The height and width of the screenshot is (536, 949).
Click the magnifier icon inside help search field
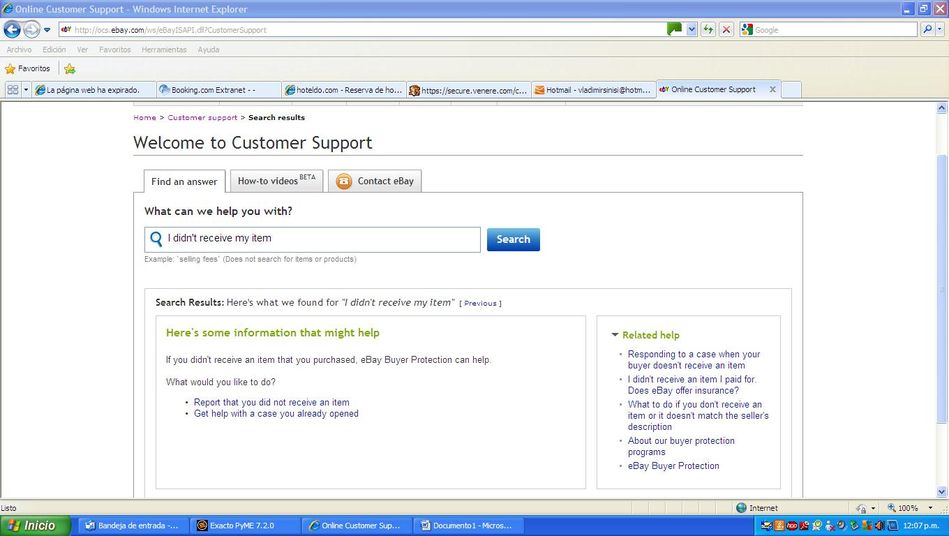tap(156, 239)
